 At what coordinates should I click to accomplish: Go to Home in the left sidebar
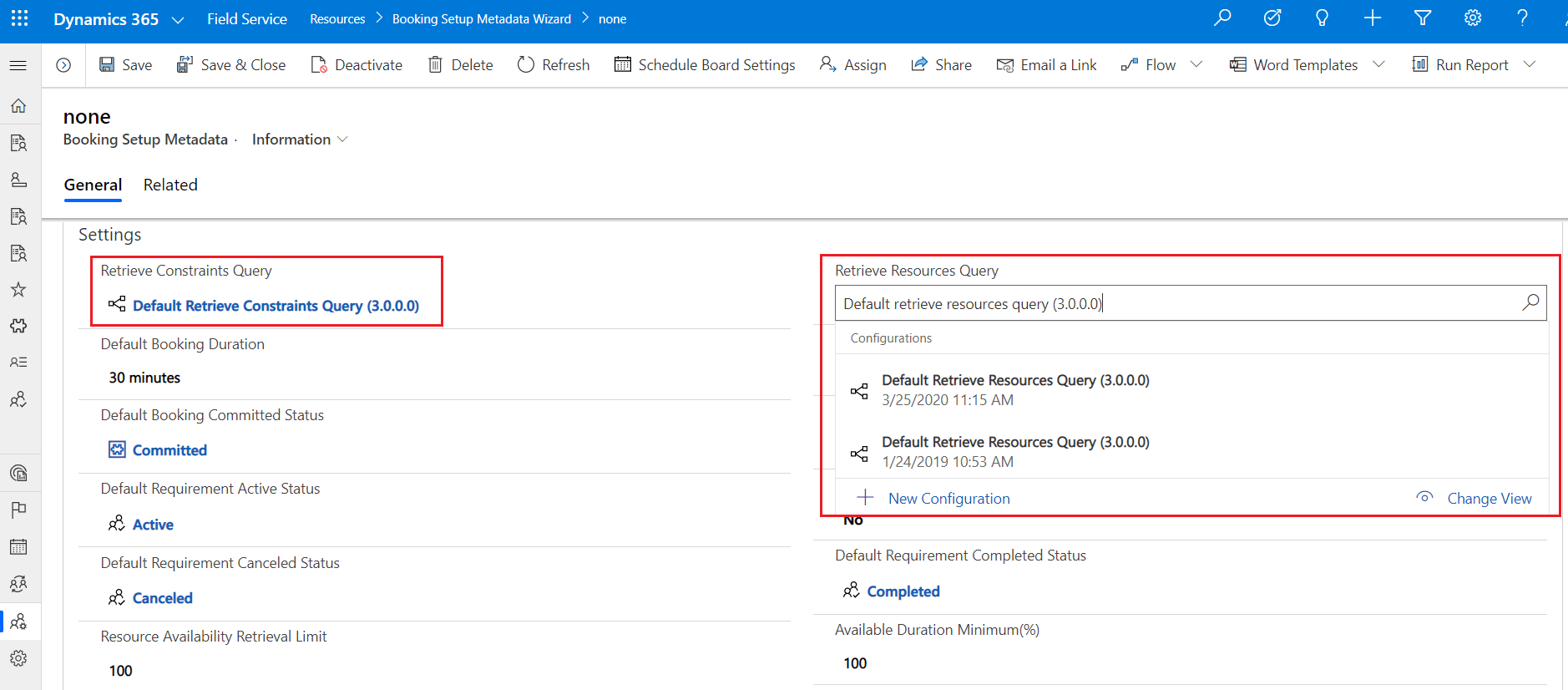pyautogui.click(x=18, y=106)
